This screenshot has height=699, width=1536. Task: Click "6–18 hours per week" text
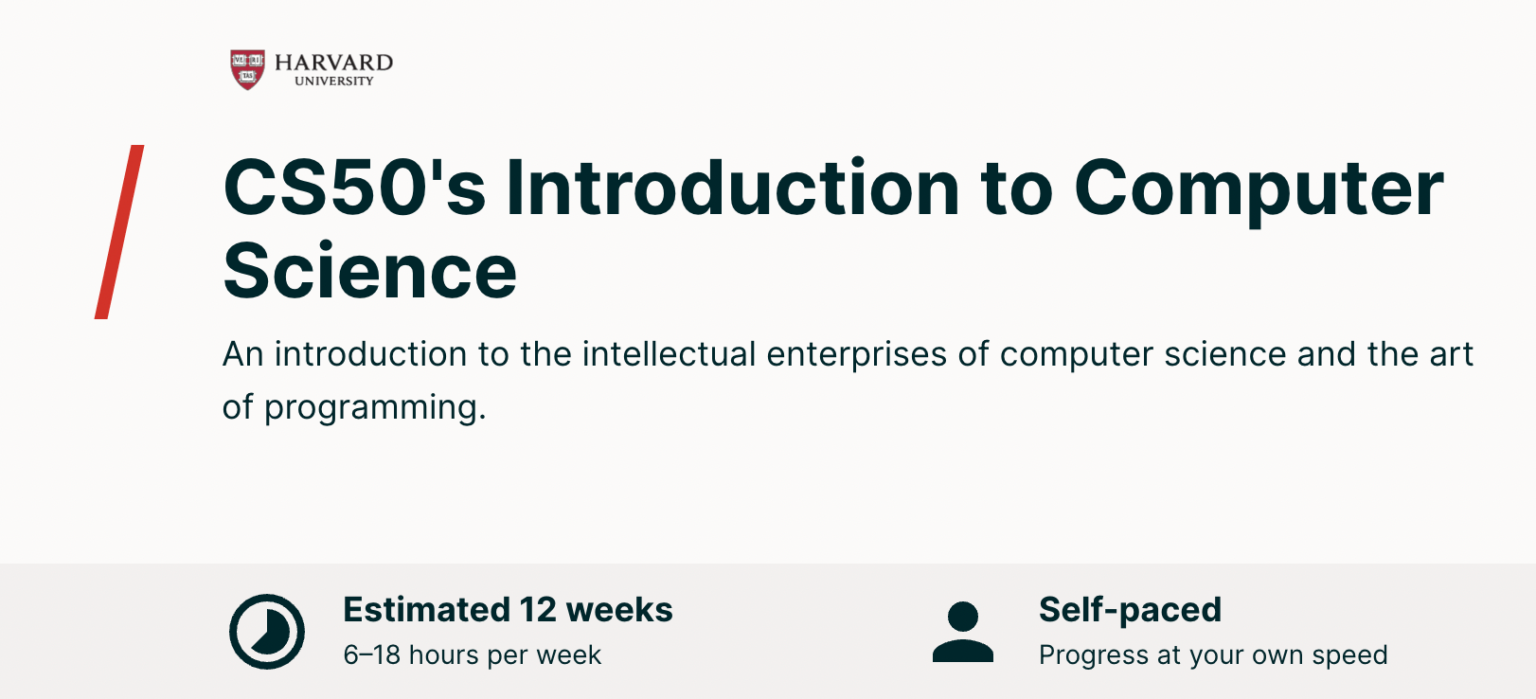[472, 655]
